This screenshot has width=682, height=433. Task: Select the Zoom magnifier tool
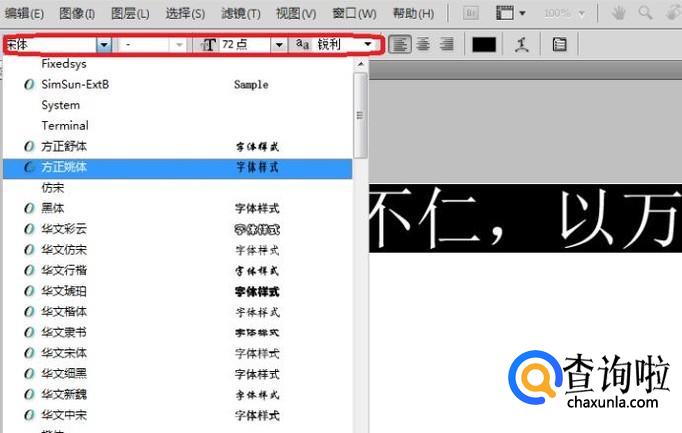tap(645, 14)
